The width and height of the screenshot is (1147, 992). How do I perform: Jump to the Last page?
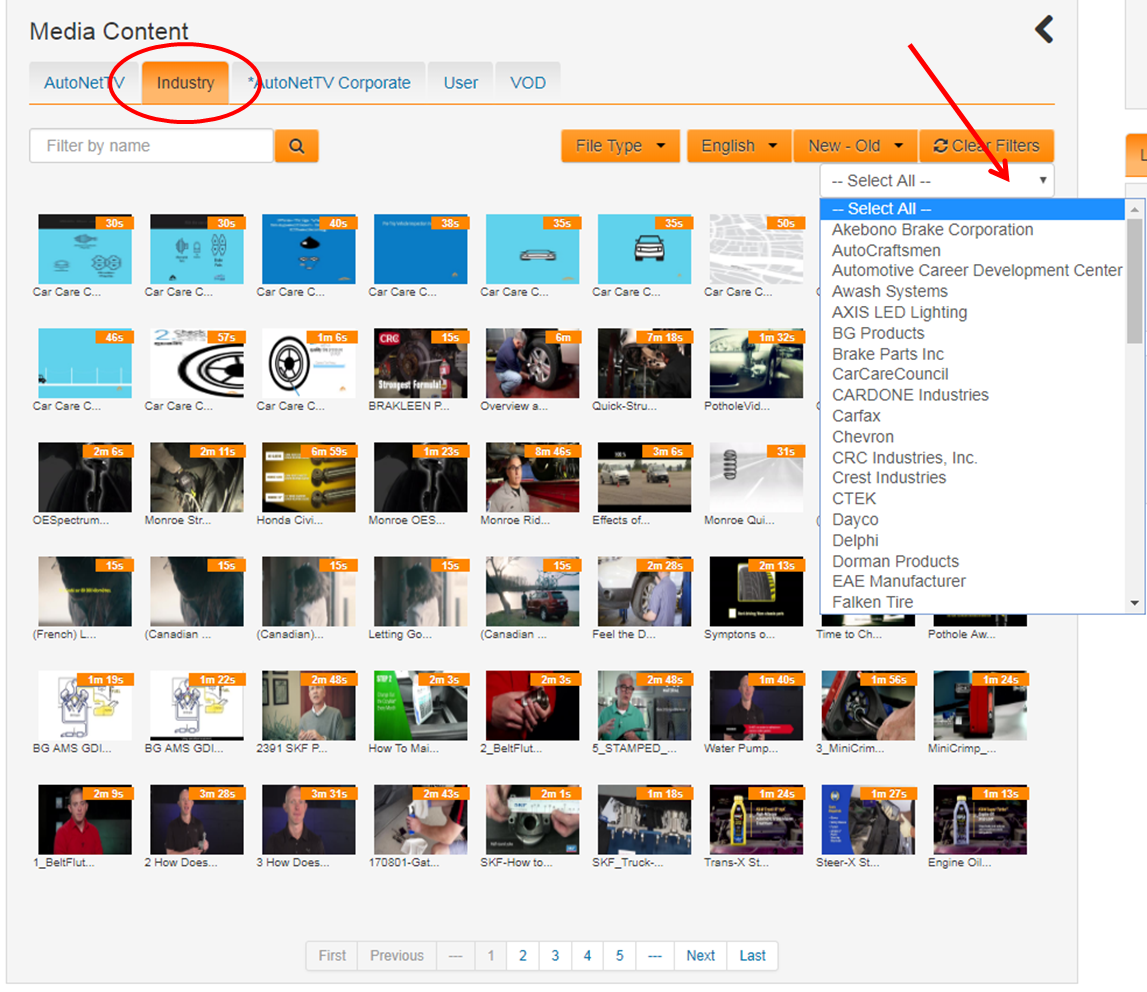click(x=753, y=955)
